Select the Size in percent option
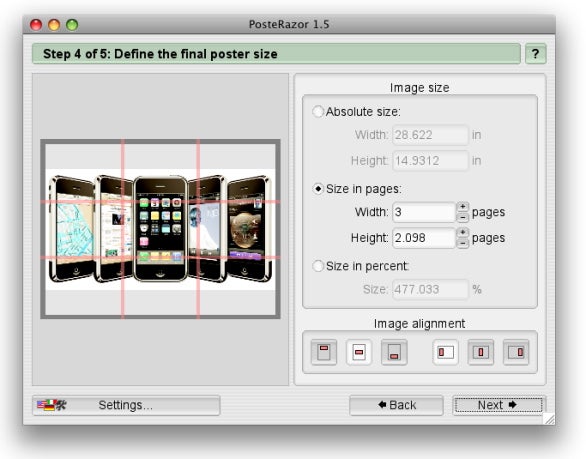586x459 pixels. 318,266
